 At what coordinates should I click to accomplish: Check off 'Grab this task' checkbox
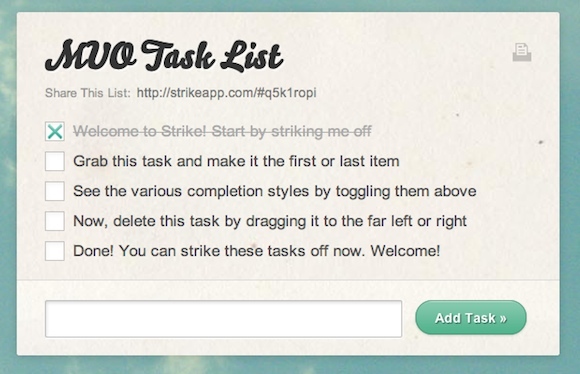click(55, 161)
